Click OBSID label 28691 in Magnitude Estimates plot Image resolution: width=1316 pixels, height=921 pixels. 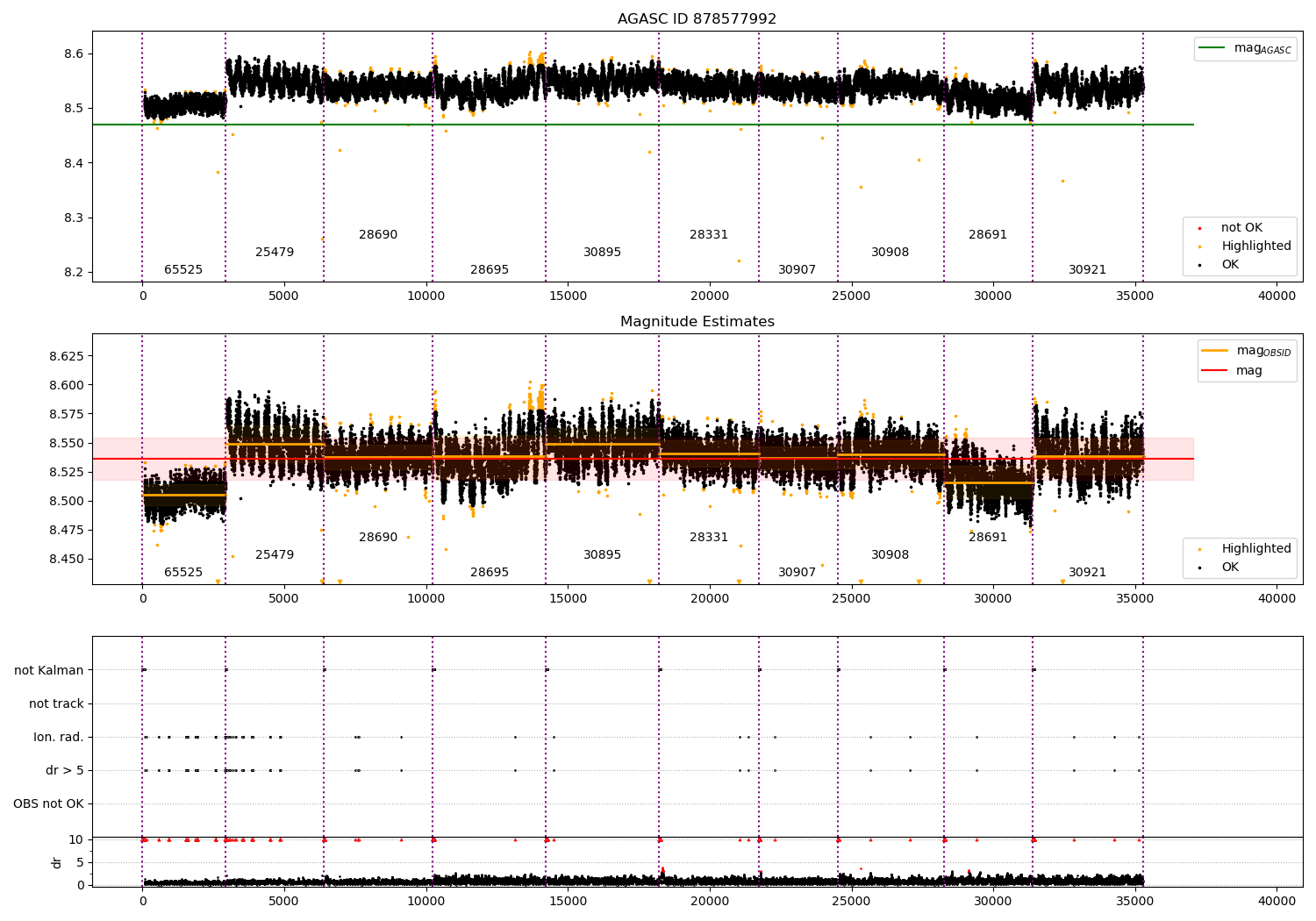988,538
